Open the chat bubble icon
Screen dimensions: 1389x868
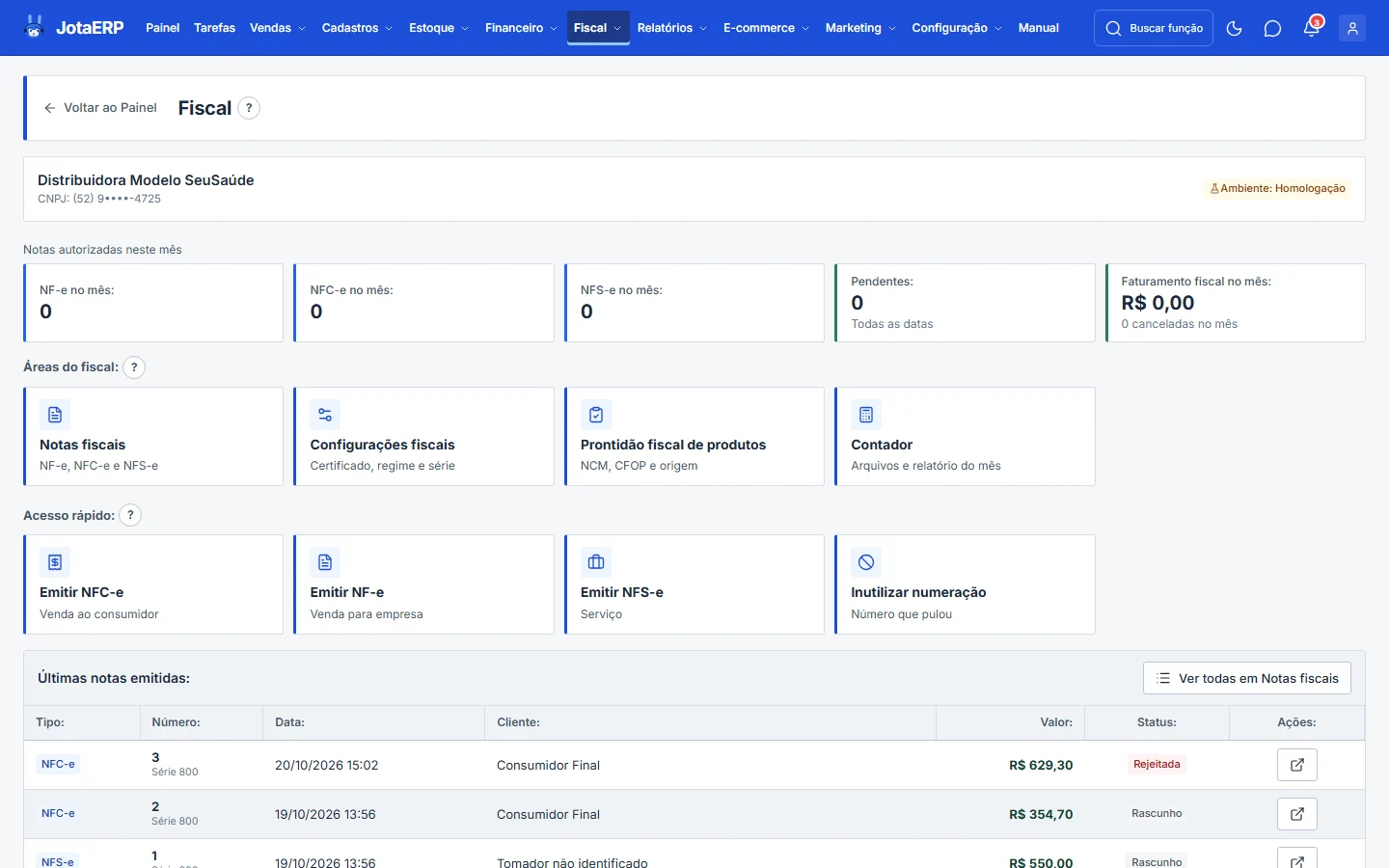1272,28
